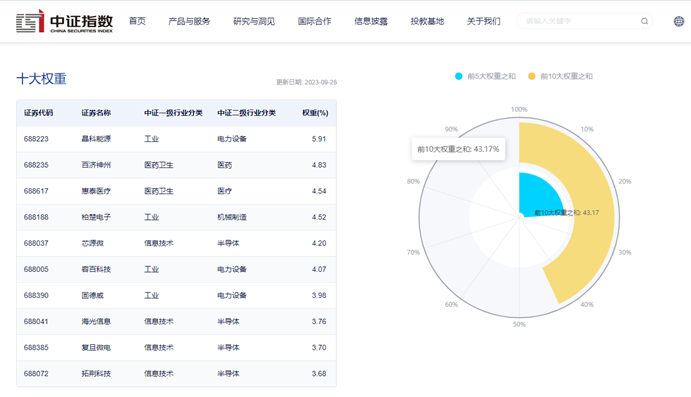This screenshot has width=691, height=397.
Task: Click 医药 sub-industry in row 688235
Action: [224, 165]
